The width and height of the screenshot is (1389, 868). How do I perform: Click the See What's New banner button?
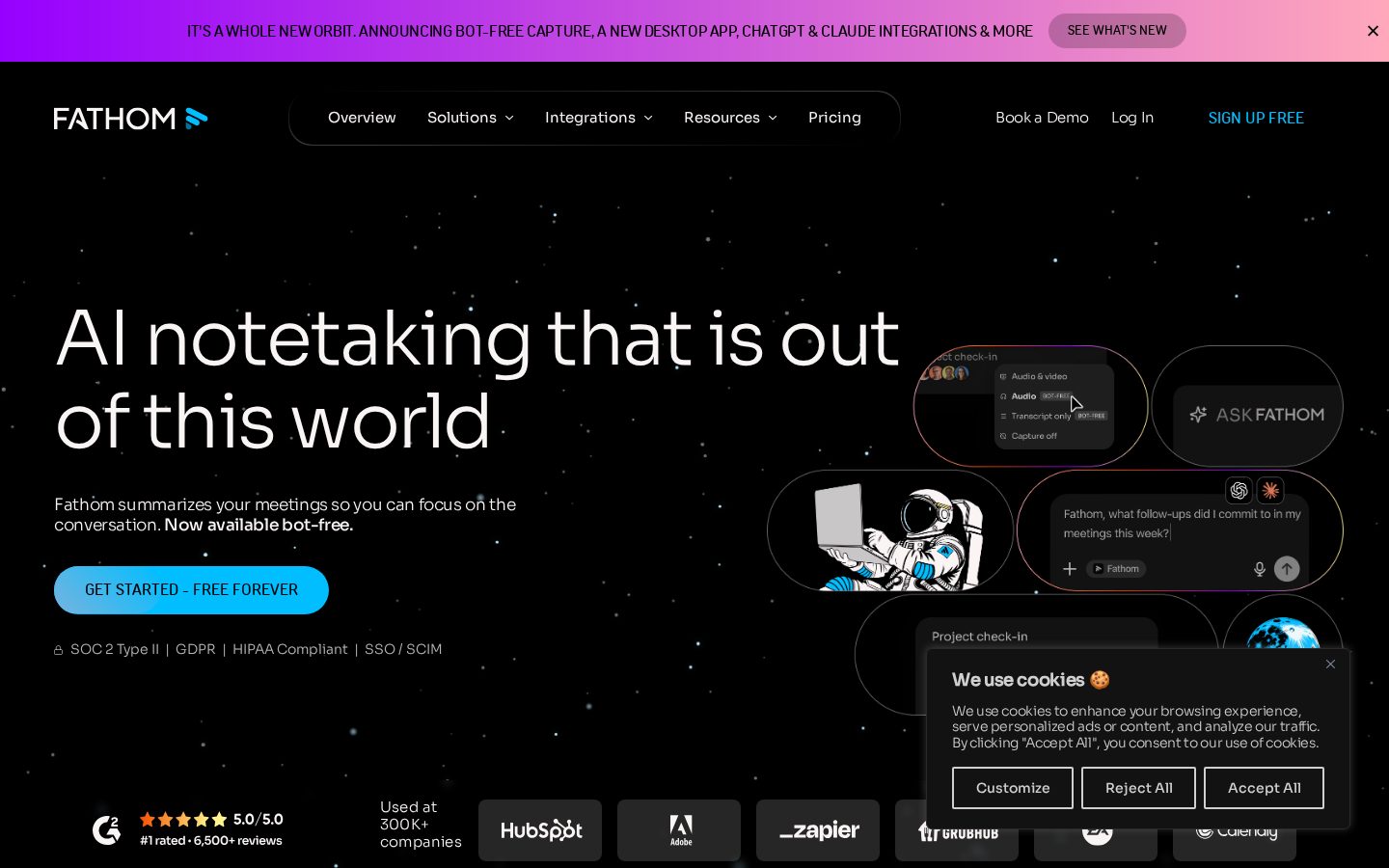(1117, 31)
